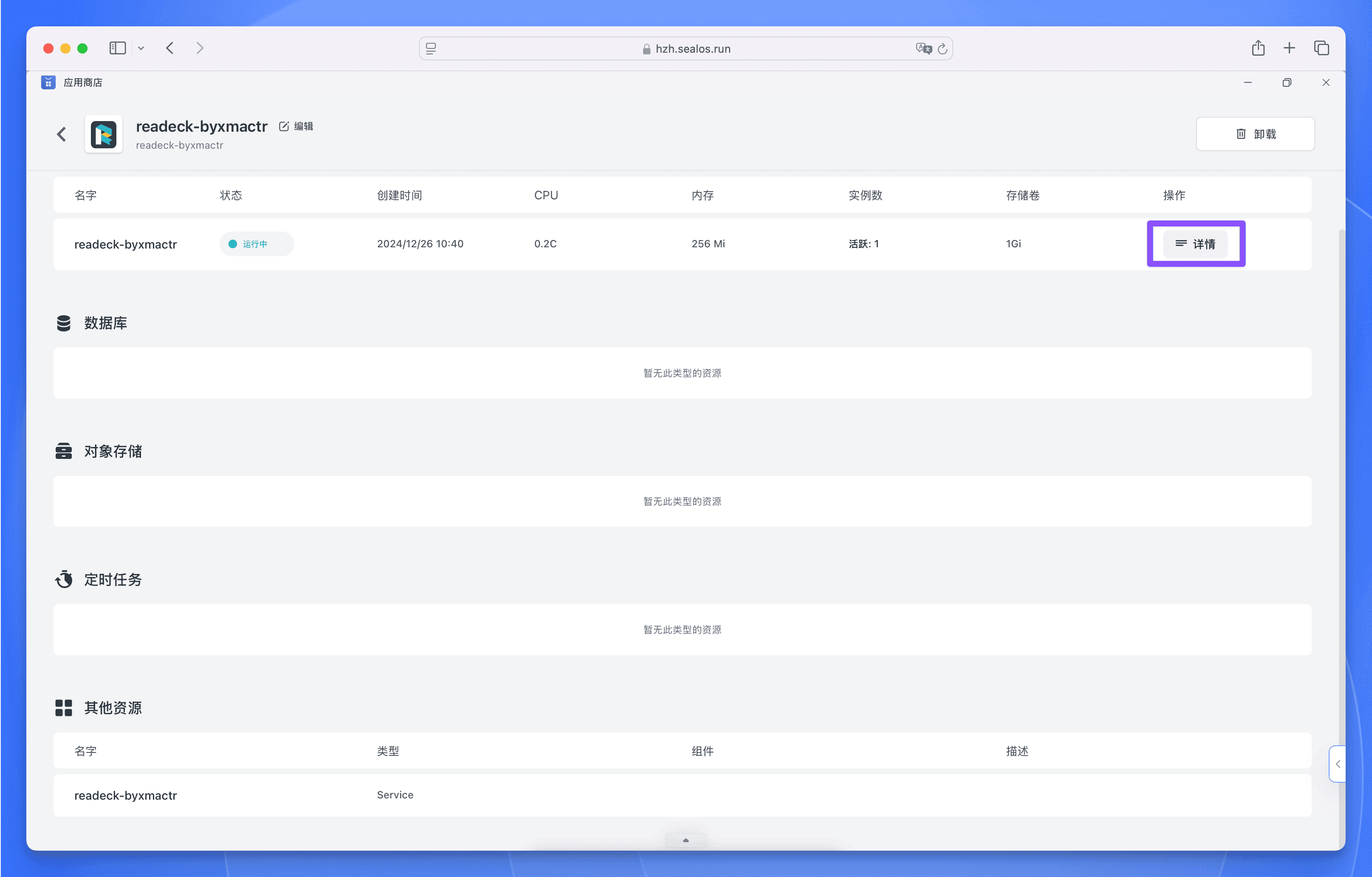Go back with the page back chevron
This screenshot has height=877, width=1372.
[62, 135]
